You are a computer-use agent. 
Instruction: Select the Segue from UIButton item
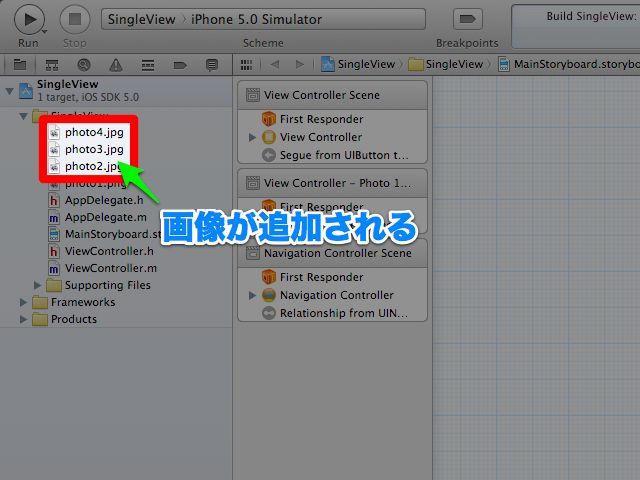click(x=344, y=155)
